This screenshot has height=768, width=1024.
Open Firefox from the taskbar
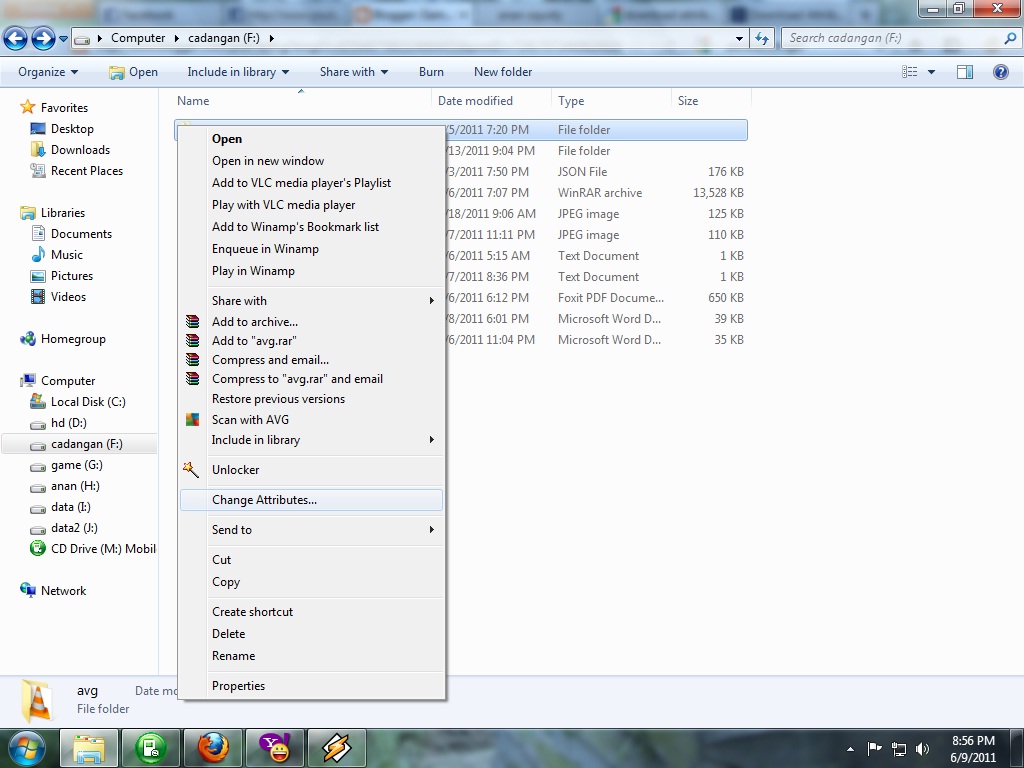click(x=213, y=748)
